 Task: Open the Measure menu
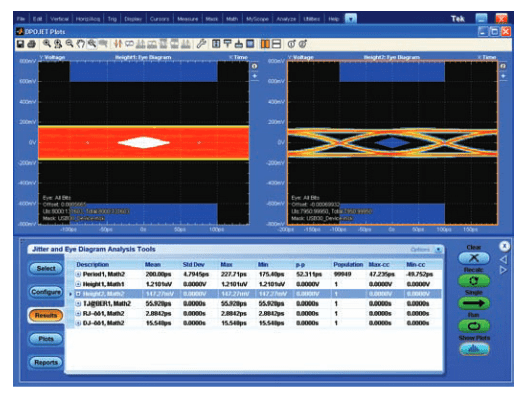pos(188,19)
